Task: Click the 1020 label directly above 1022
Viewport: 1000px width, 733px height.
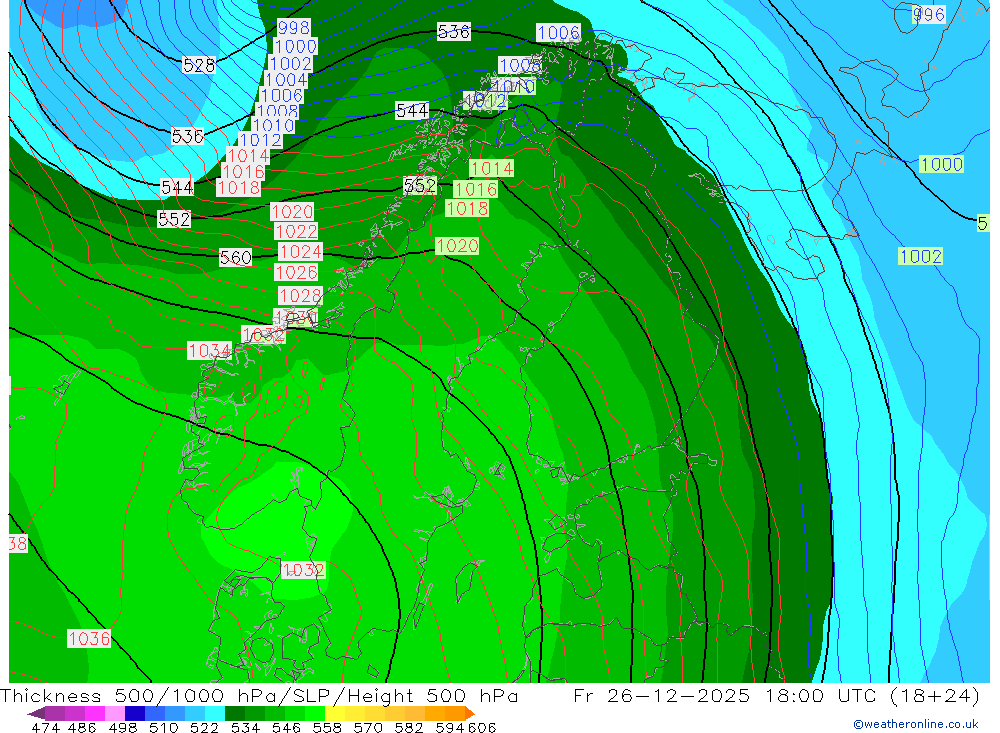Action: coord(292,211)
